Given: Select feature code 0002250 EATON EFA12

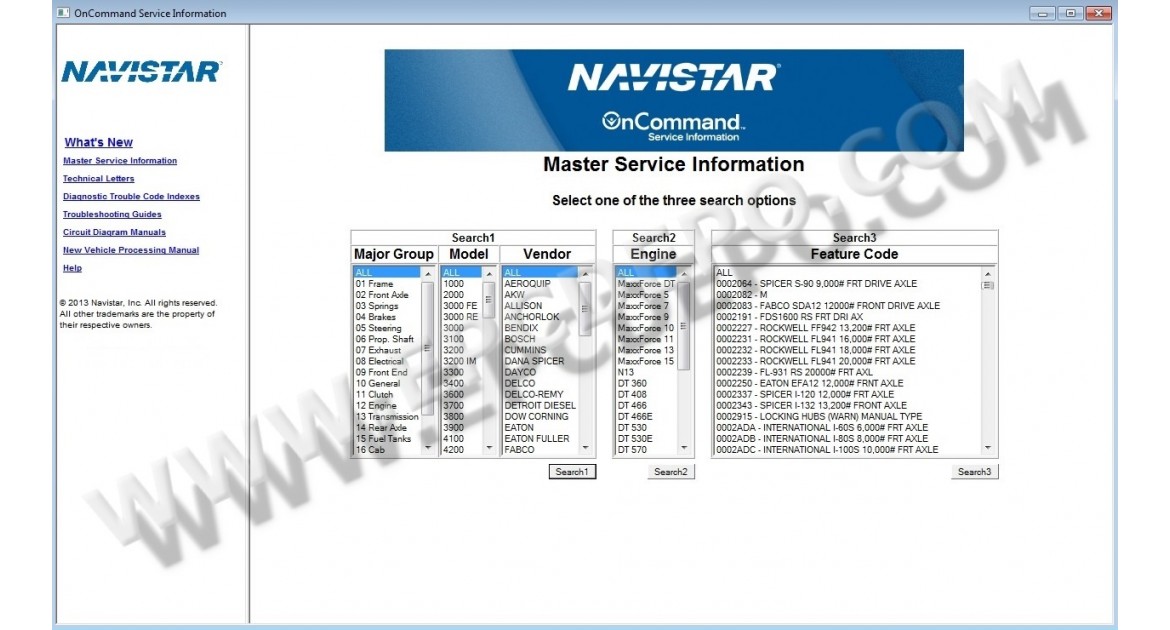Looking at the screenshot, I should pyautogui.click(x=848, y=383).
